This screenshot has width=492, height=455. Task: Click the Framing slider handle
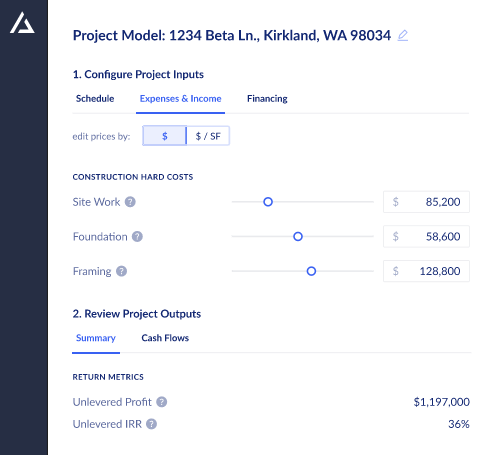pos(311,271)
